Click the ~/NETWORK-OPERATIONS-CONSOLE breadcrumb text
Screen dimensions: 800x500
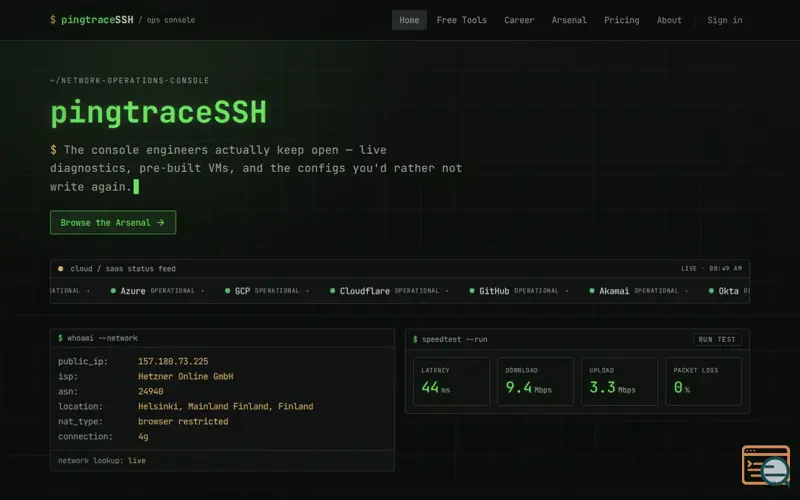pos(130,81)
